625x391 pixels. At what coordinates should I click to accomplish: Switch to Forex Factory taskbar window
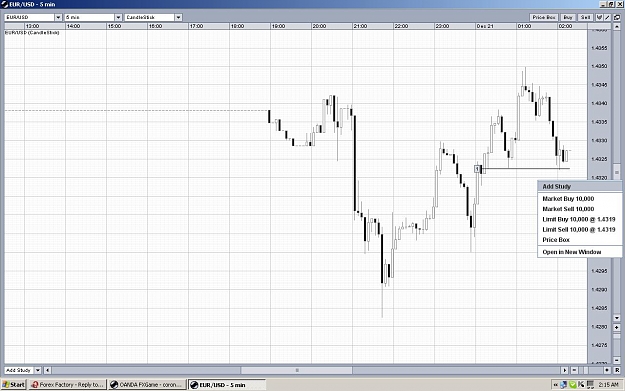67,385
